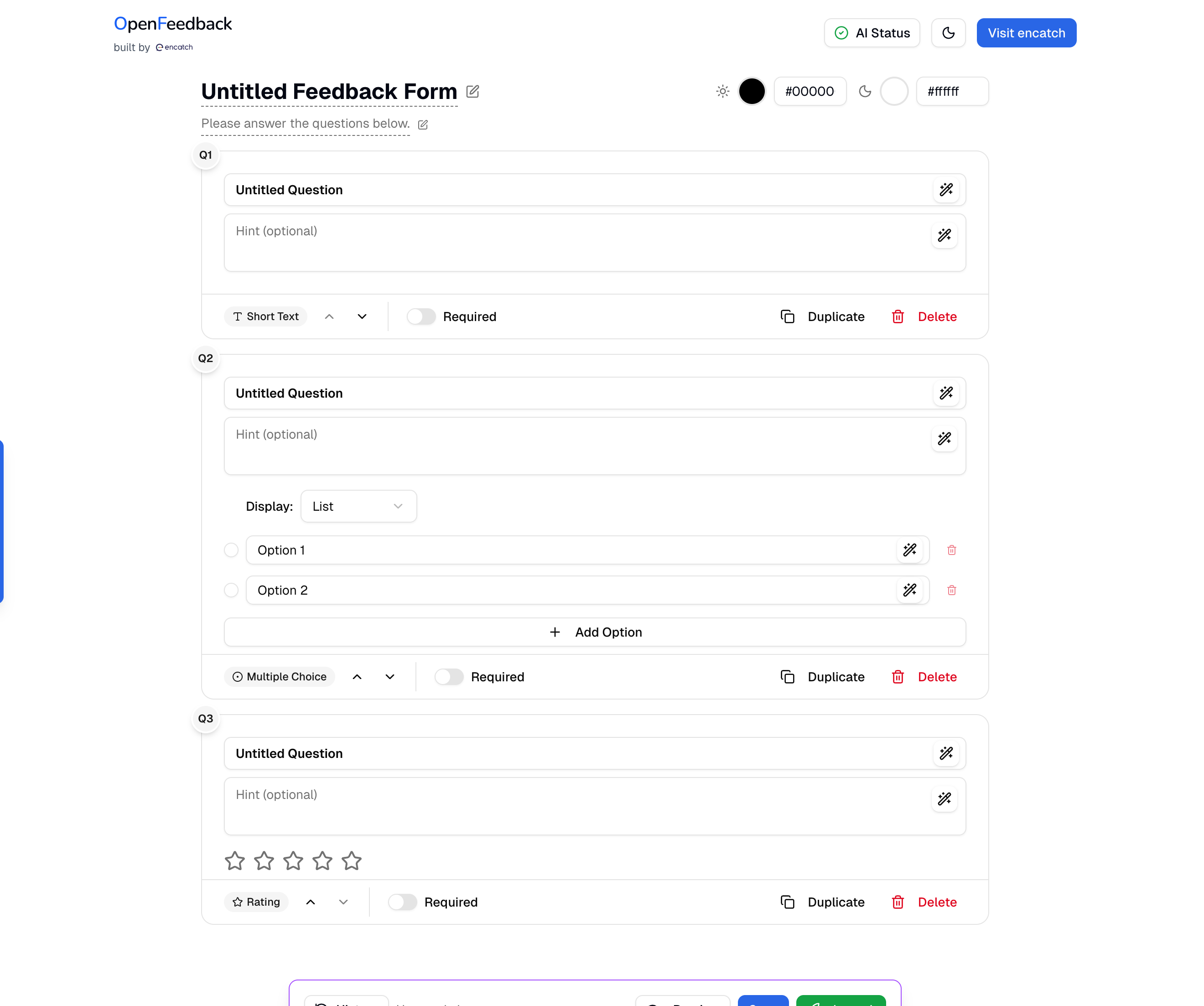The image size is (1204, 1006).
Task: Click the edit icon beside form description
Action: 423,124
